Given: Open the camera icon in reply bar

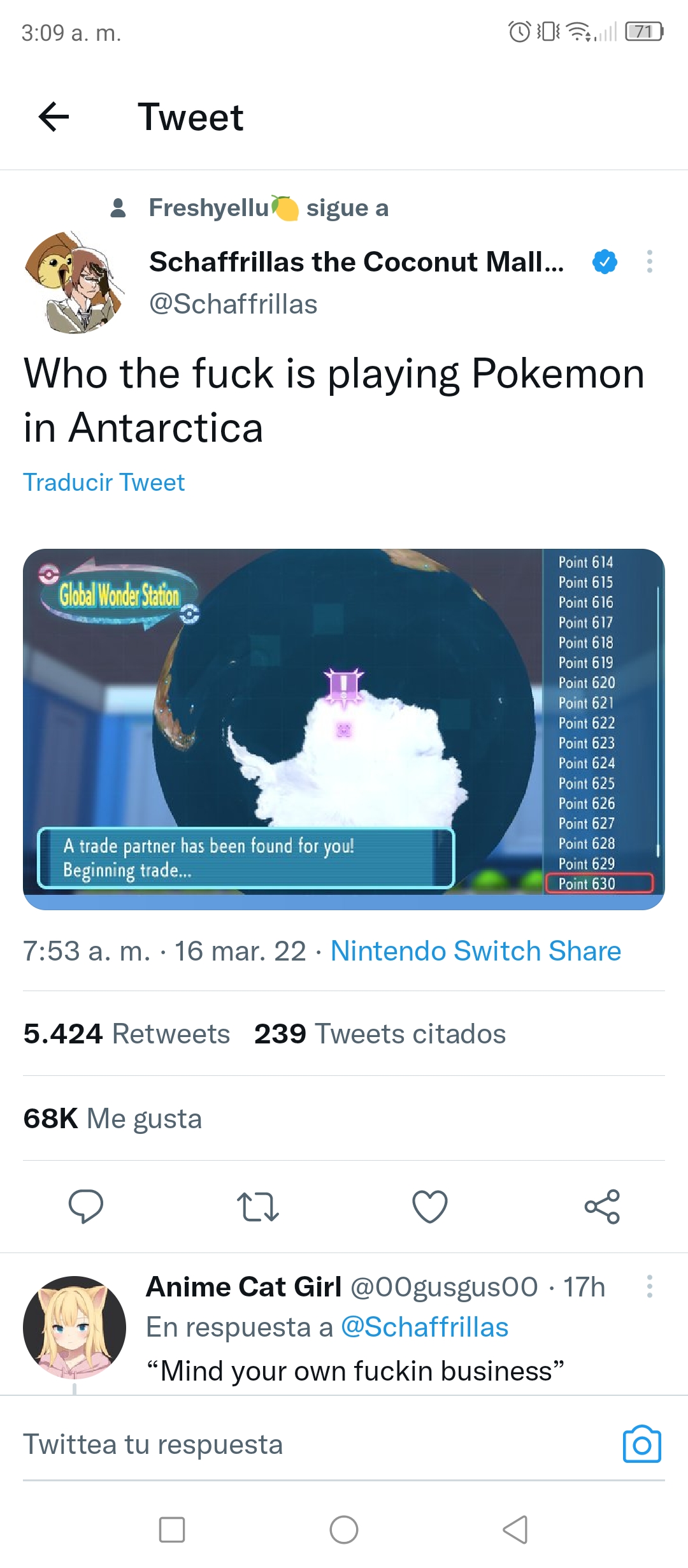Looking at the screenshot, I should [641, 1444].
